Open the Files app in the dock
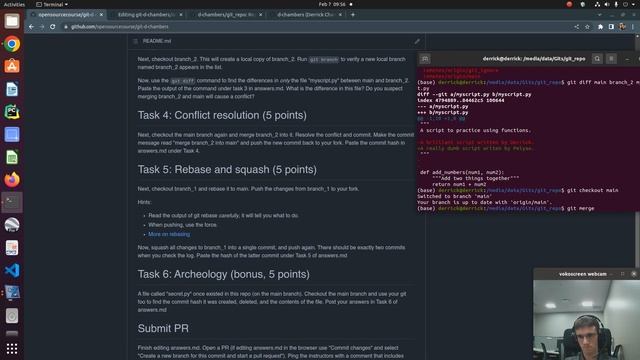Viewport: 640px width, 360px height. 12,21
